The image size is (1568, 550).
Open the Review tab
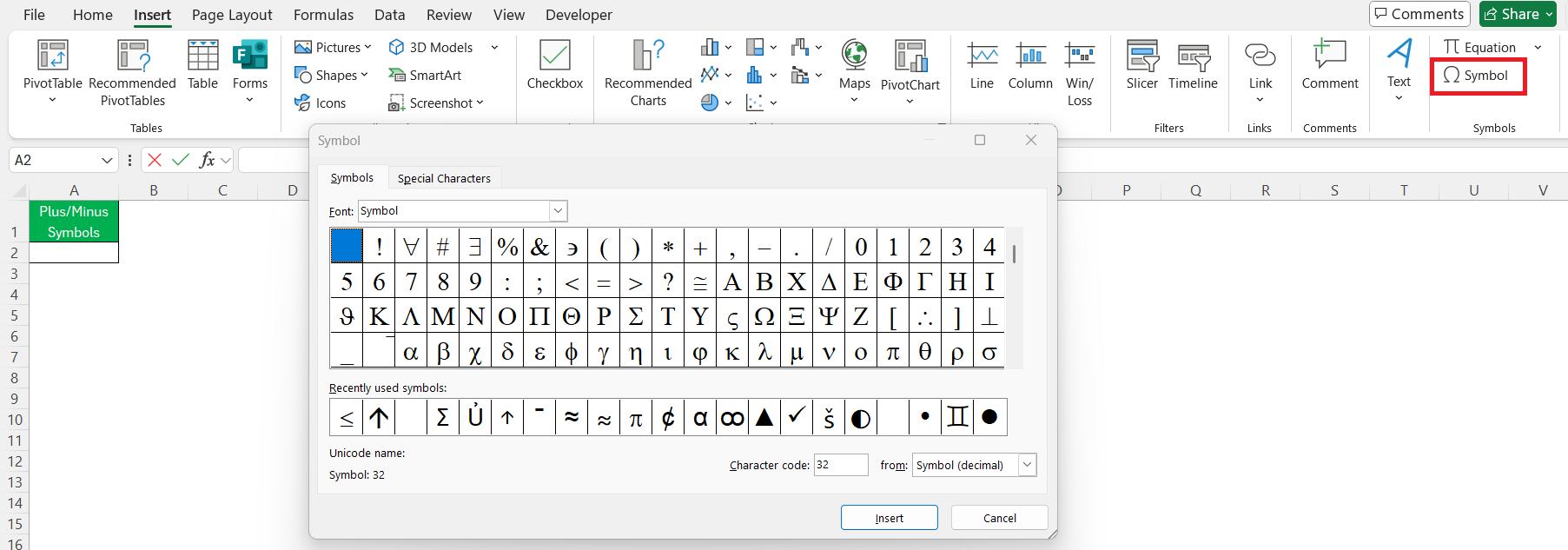tap(449, 15)
